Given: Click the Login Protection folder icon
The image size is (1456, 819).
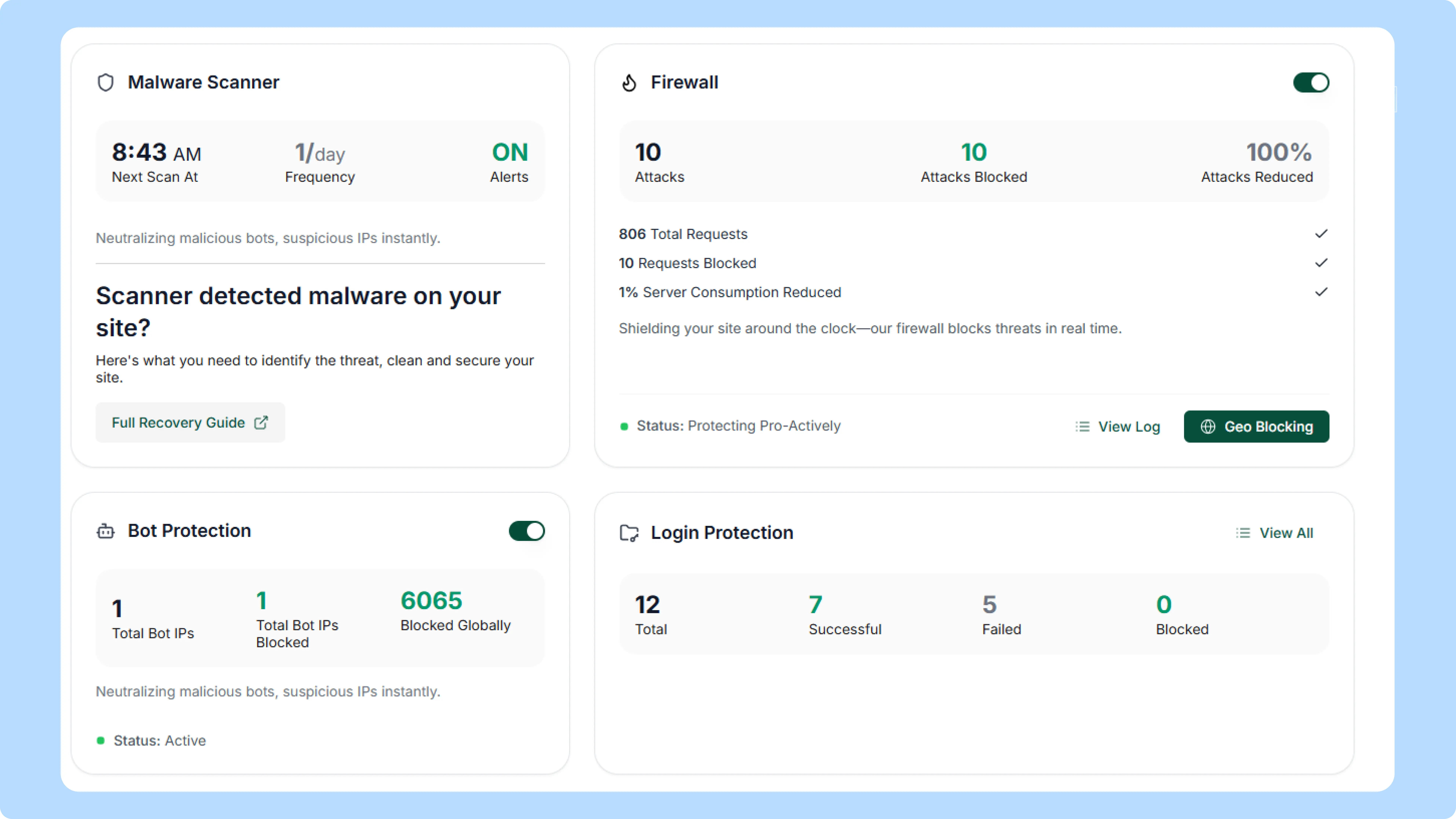Looking at the screenshot, I should tap(629, 533).
